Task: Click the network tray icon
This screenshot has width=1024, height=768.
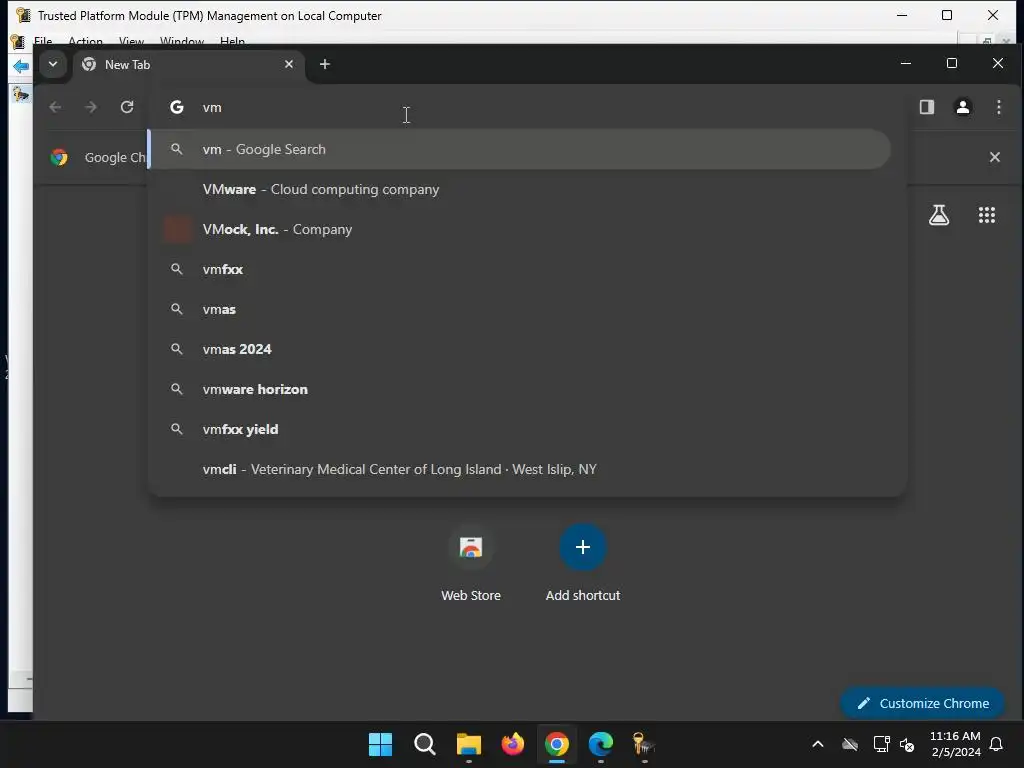Action: tap(881, 744)
